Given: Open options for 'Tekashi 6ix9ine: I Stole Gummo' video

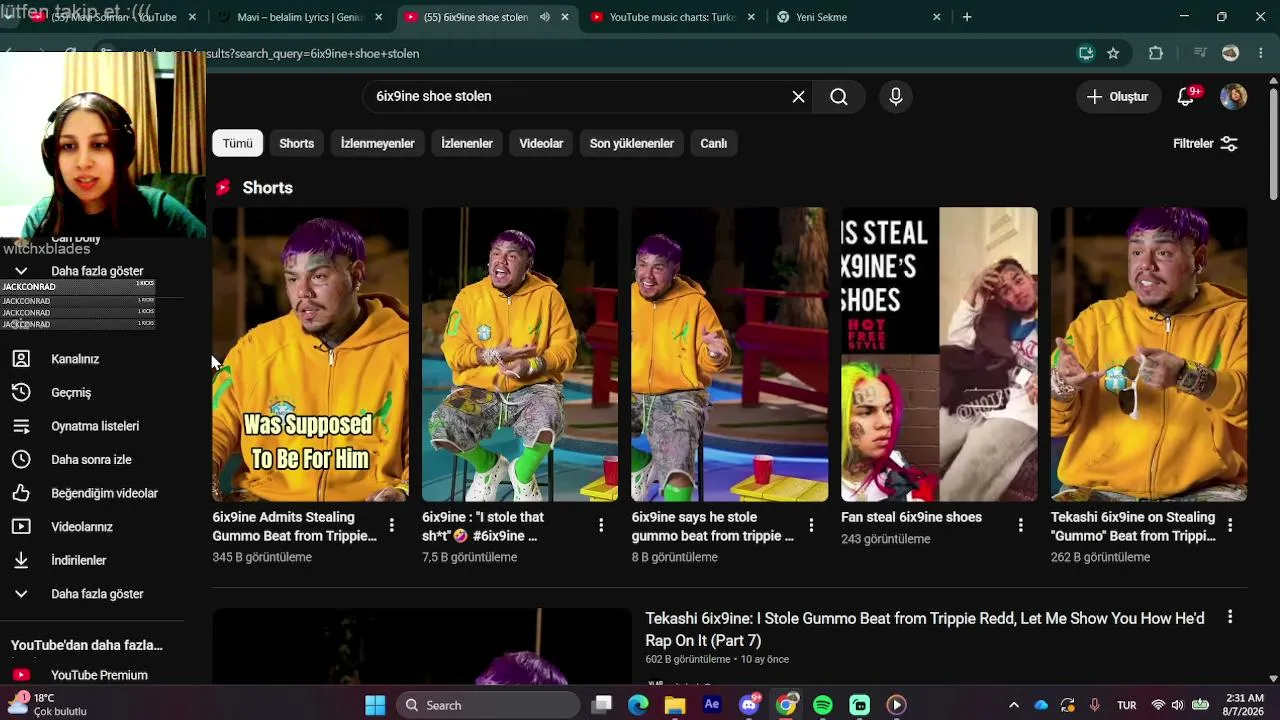Looking at the screenshot, I should [1230, 617].
